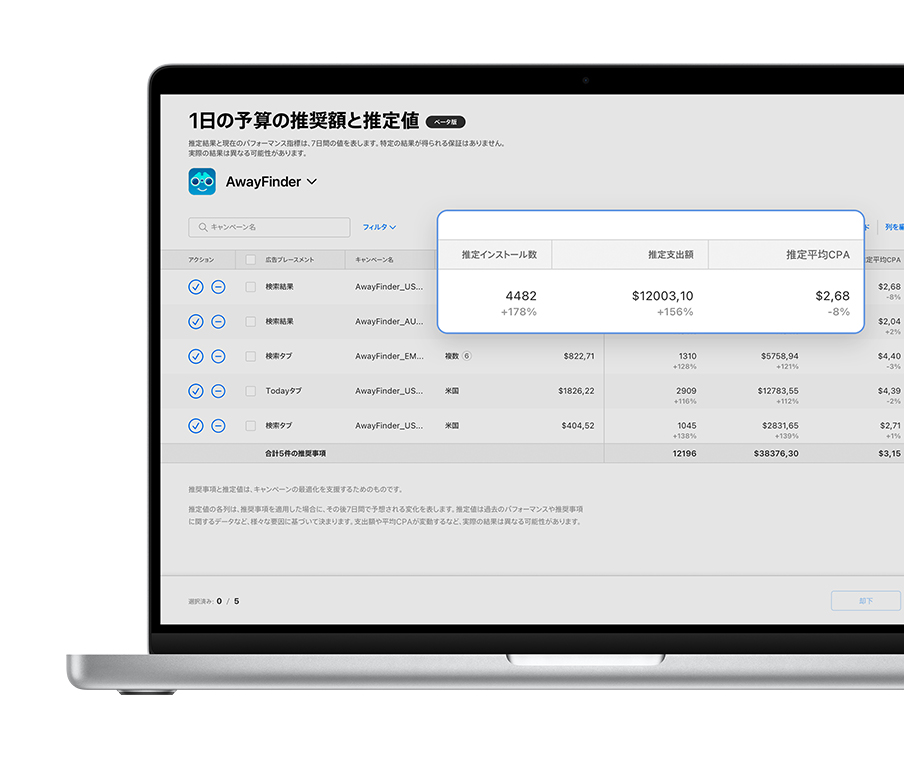Select checkbox for AwayFinder_EM 検索タブ row
The height and width of the screenshot is (758, 904).
pos(251,356)
